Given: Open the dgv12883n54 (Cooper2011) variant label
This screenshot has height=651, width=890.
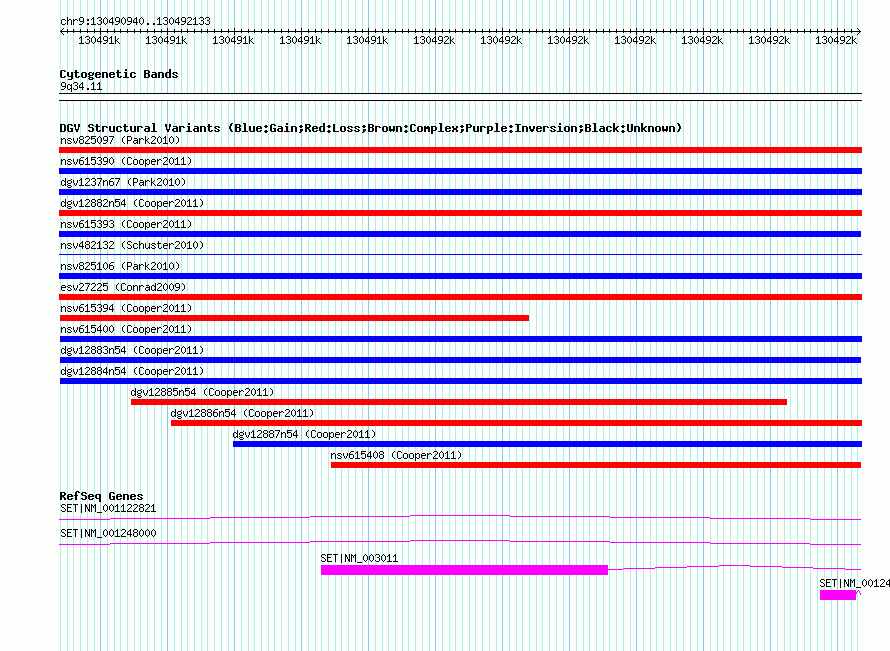Looking at the screenshot, I should (132, 350).
